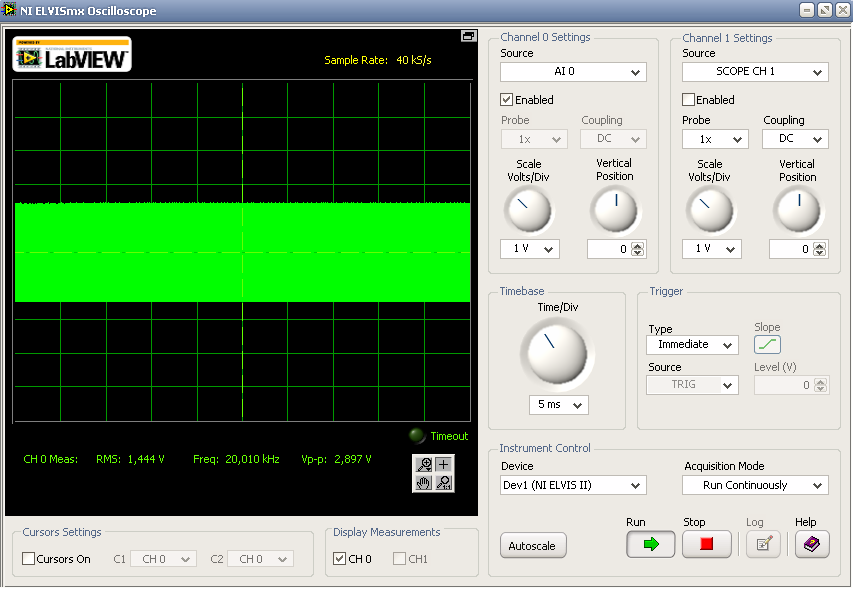Click the graph palette icon at display corner

pyautogui.click(x=468, y=36)
